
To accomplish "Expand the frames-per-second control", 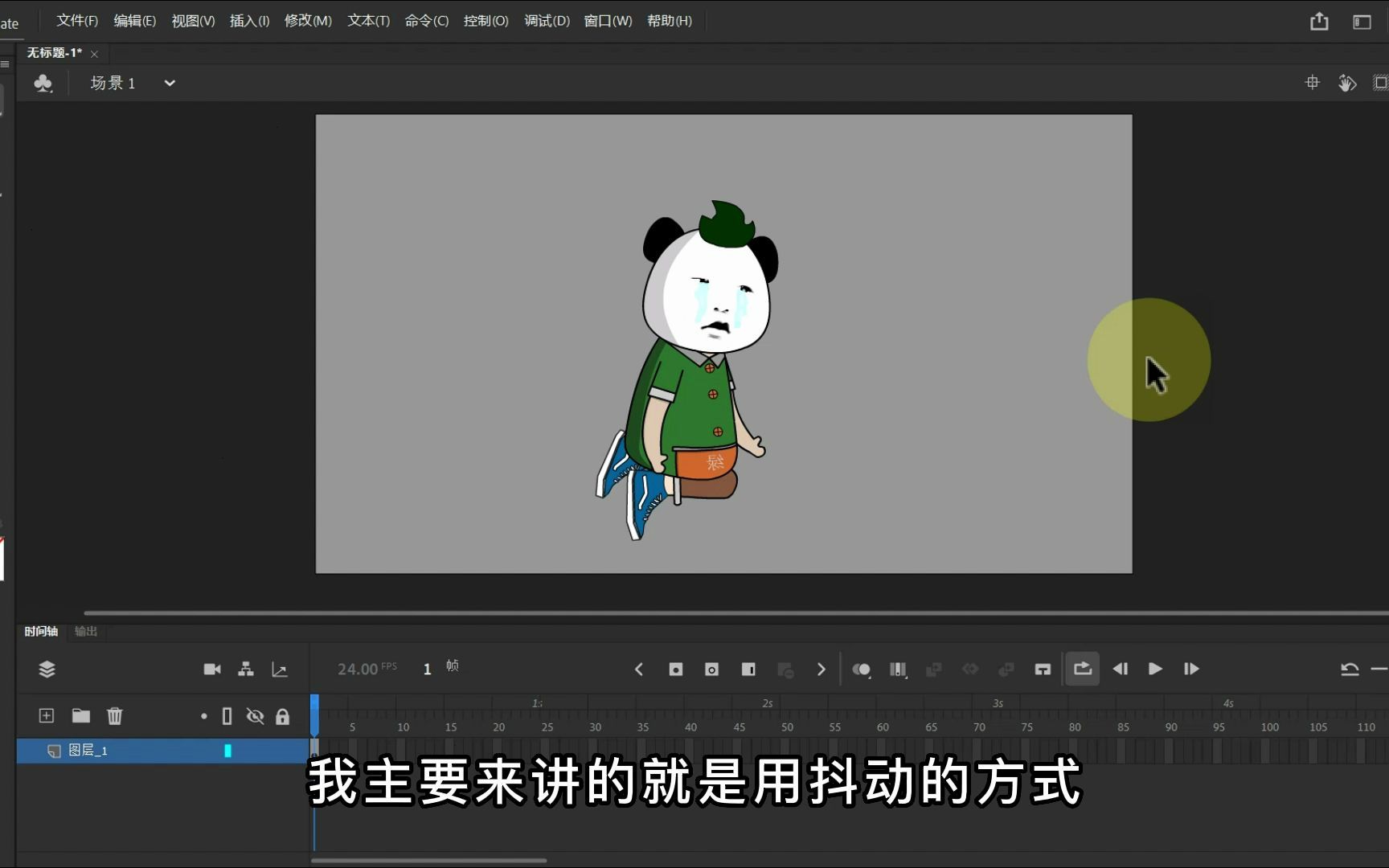I will pos(366,668).
